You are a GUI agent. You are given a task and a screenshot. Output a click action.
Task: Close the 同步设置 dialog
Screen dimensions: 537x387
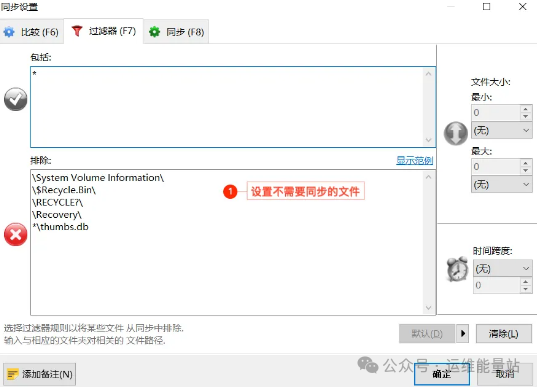(522, 7)
